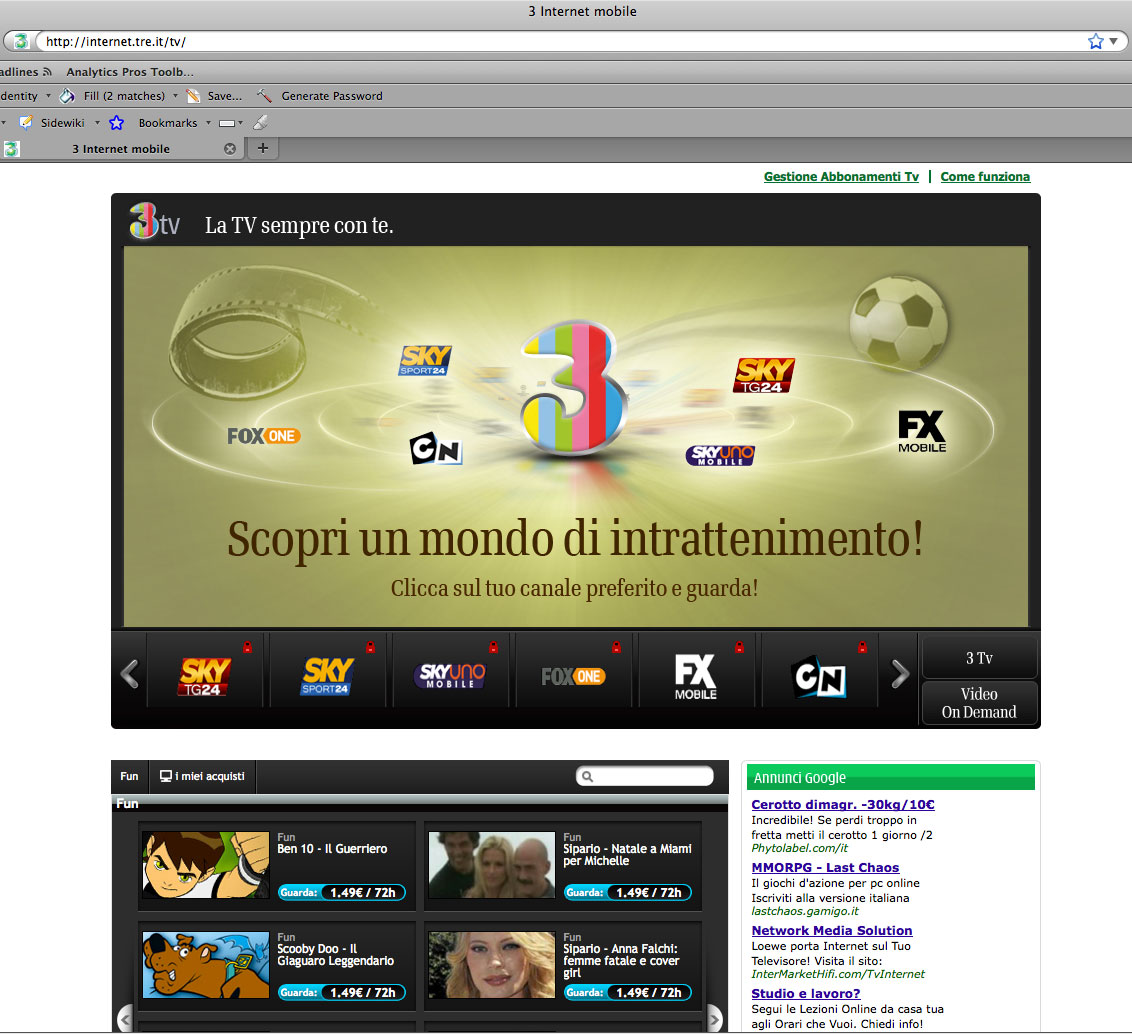This screenshot has height=1034, width=1132.
Task: Click the Sky TG24 logo in the banner
Action: pos(764,375)
